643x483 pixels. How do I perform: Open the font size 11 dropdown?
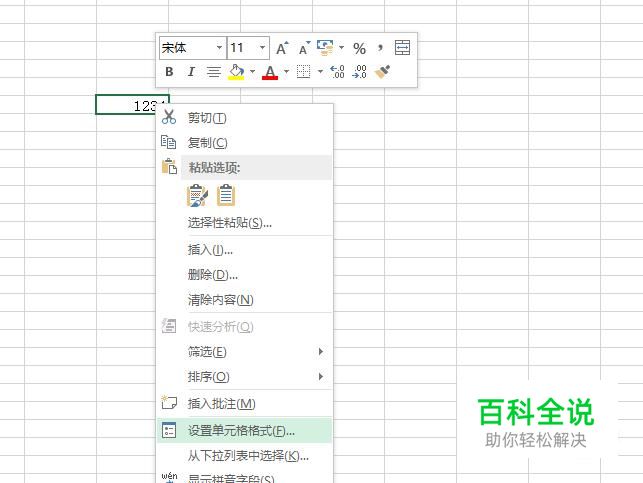click(262, 48)
